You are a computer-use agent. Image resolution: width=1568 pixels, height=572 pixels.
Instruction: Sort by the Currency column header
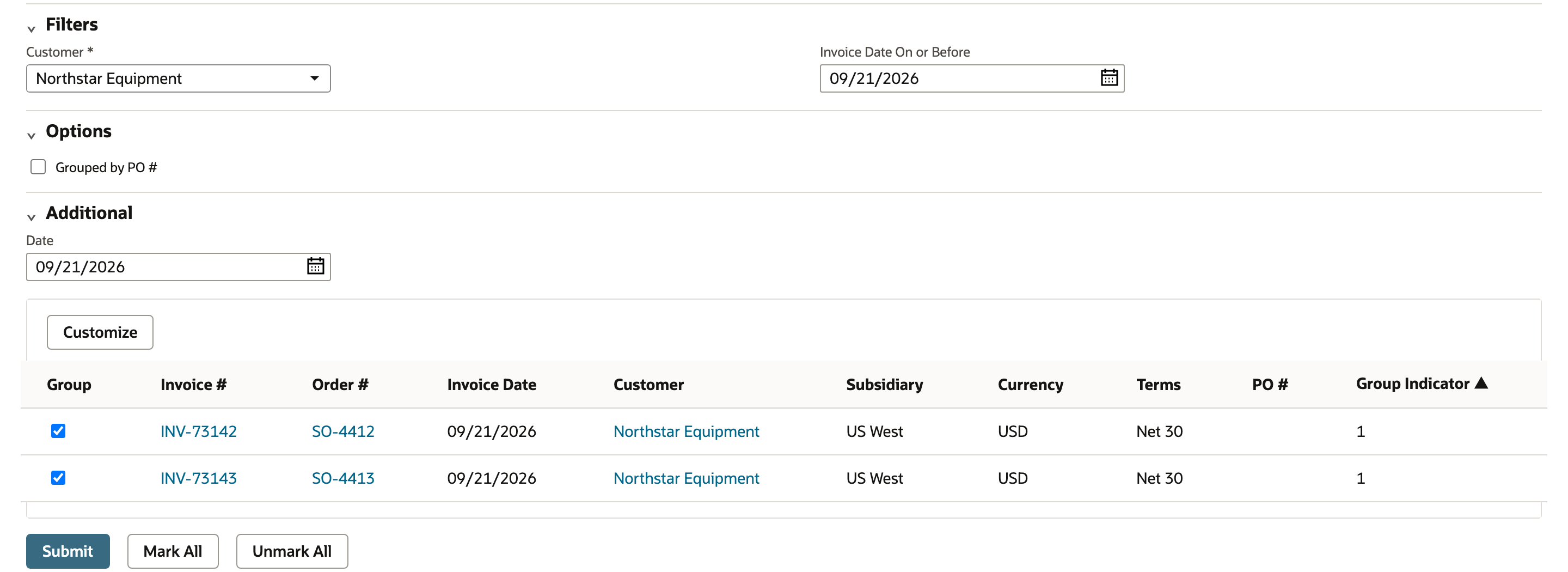point(1031,385)
